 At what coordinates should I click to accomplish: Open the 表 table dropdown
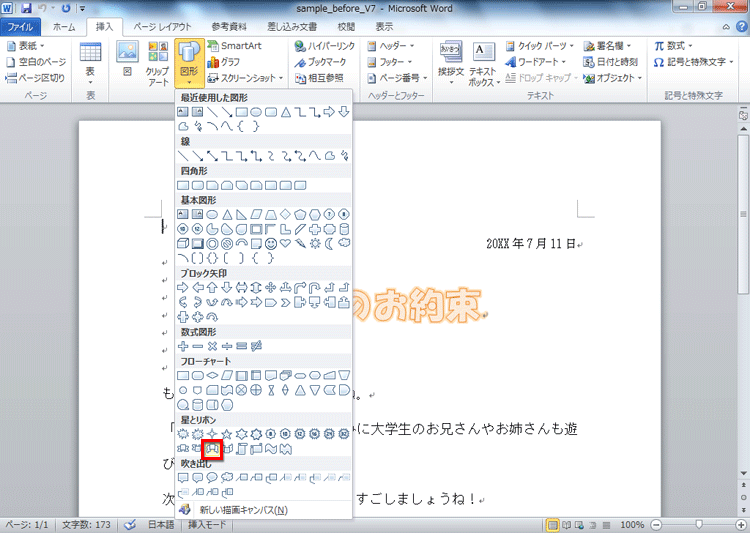click(90, 64)
